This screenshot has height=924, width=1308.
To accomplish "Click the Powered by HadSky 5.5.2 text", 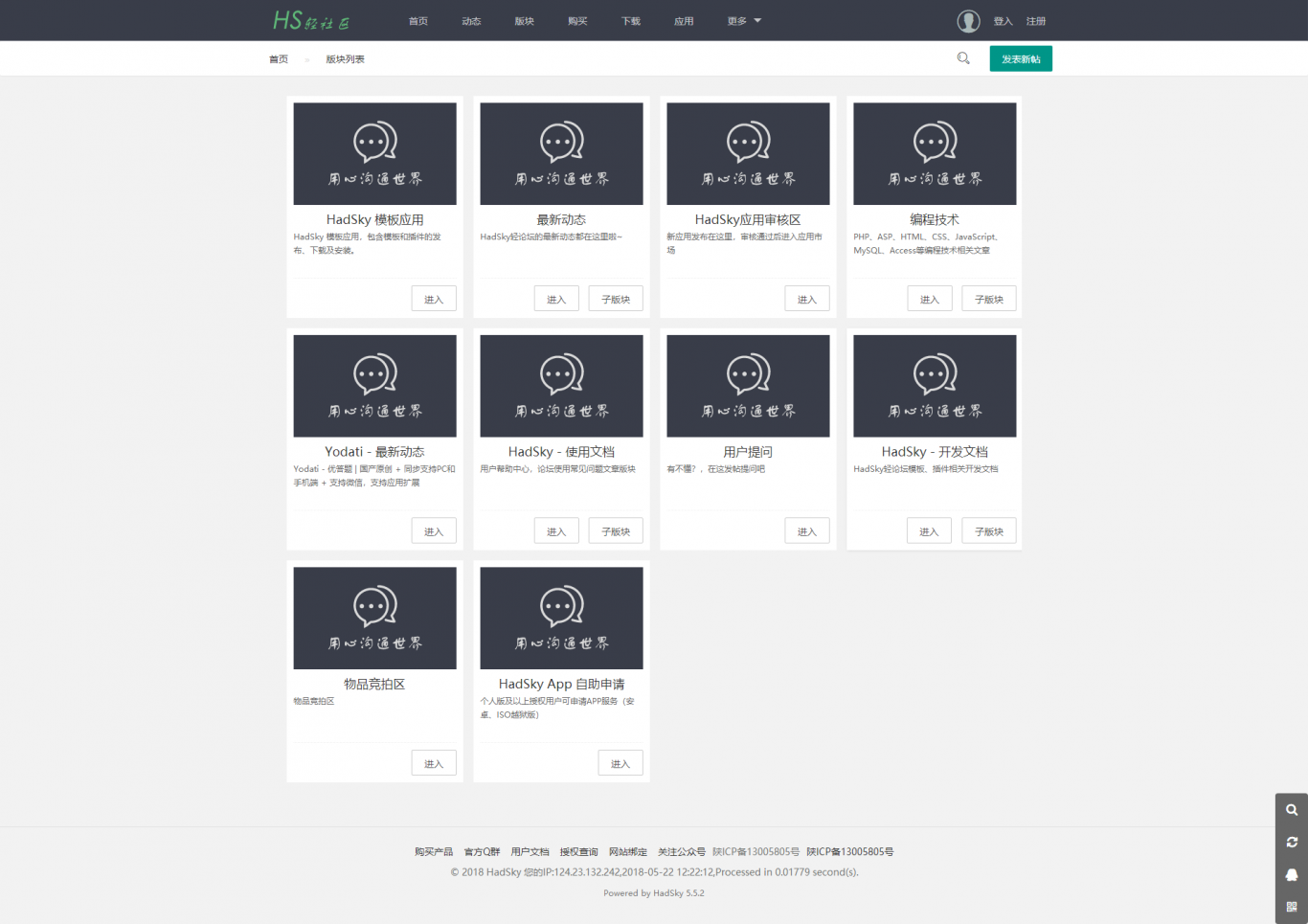I will pyautogui.click(x=654, y=893).
